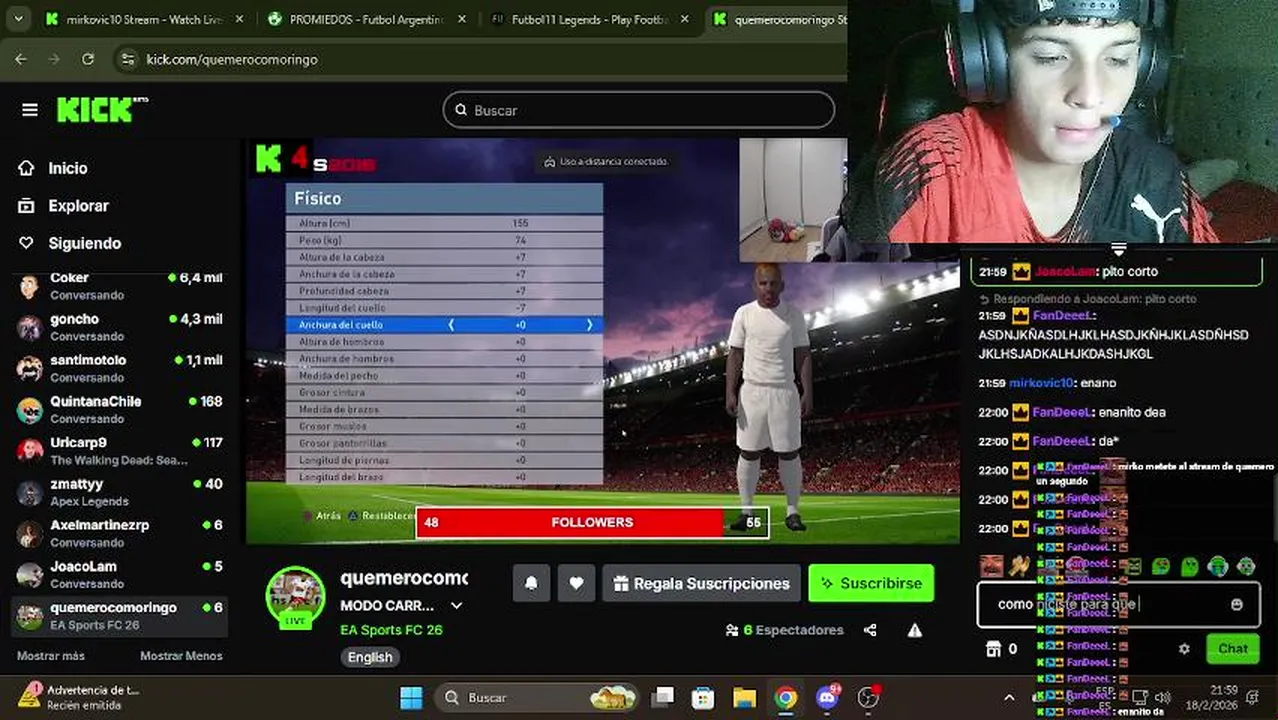Click the FOLLOWERS goal progress bar
The width and height of the screenshot is (1278, 720).
[592, 522]
